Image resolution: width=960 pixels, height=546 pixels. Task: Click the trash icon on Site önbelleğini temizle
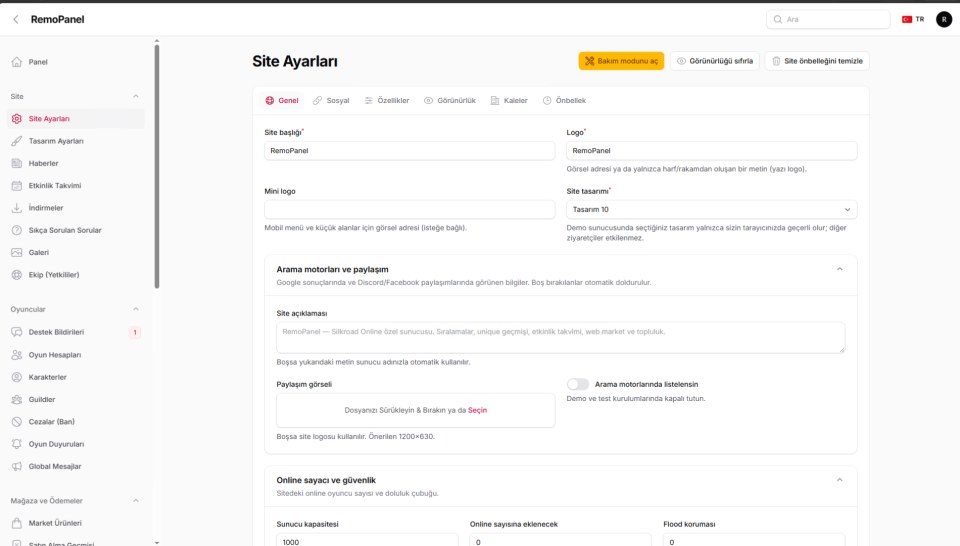[776, 61]
